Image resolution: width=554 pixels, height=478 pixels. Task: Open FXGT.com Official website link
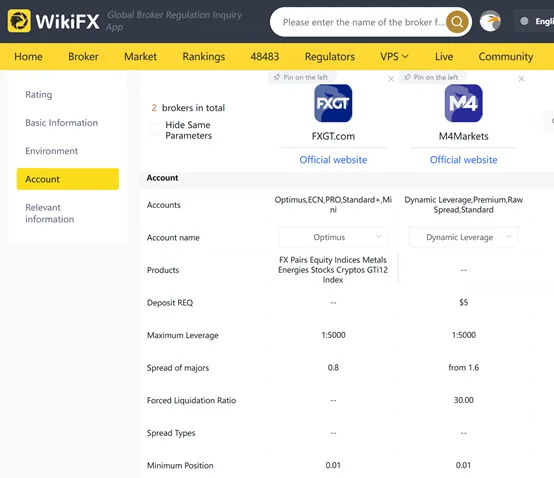[333, 160]
